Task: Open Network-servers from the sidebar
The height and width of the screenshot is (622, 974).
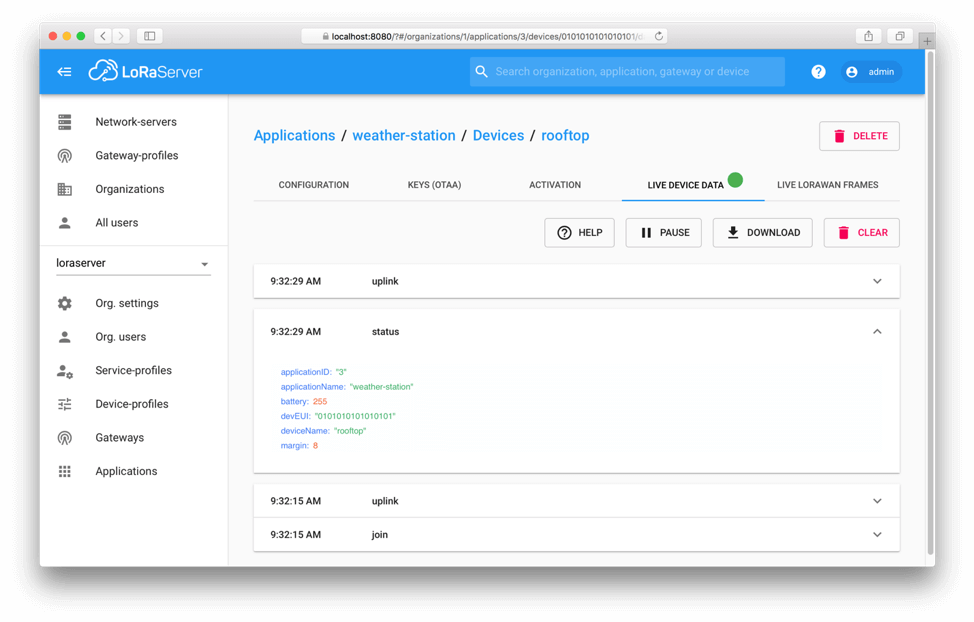Action: pos(134,122)
